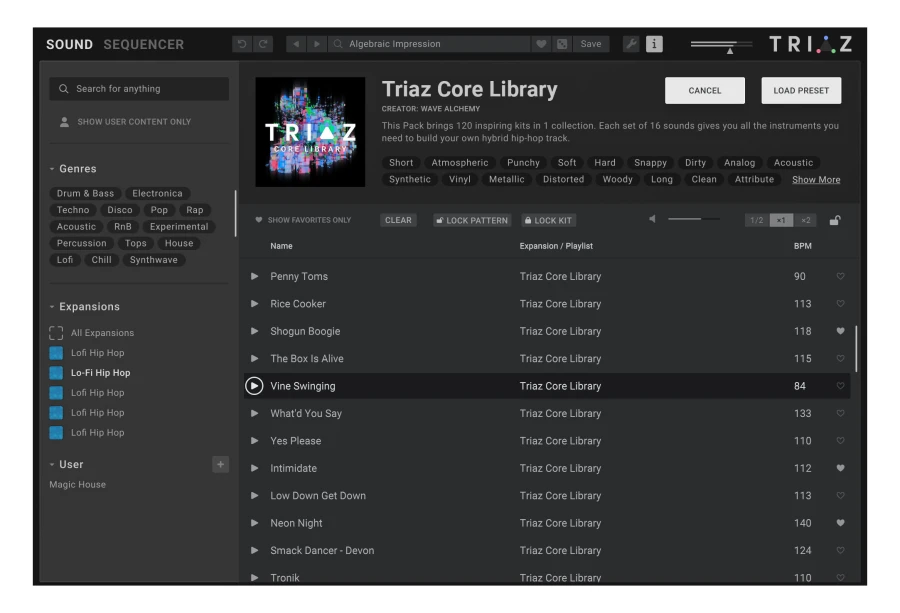Adjust the master volume slider in top bar
The image size is (900, 613).
721,45
